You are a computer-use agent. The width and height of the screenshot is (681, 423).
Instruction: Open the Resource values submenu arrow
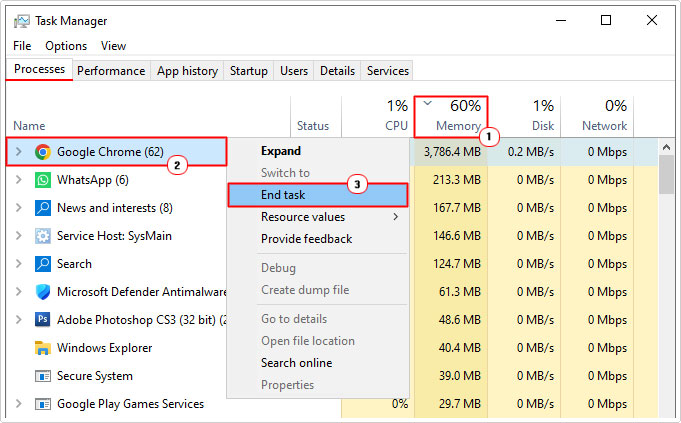click(395, 217)
